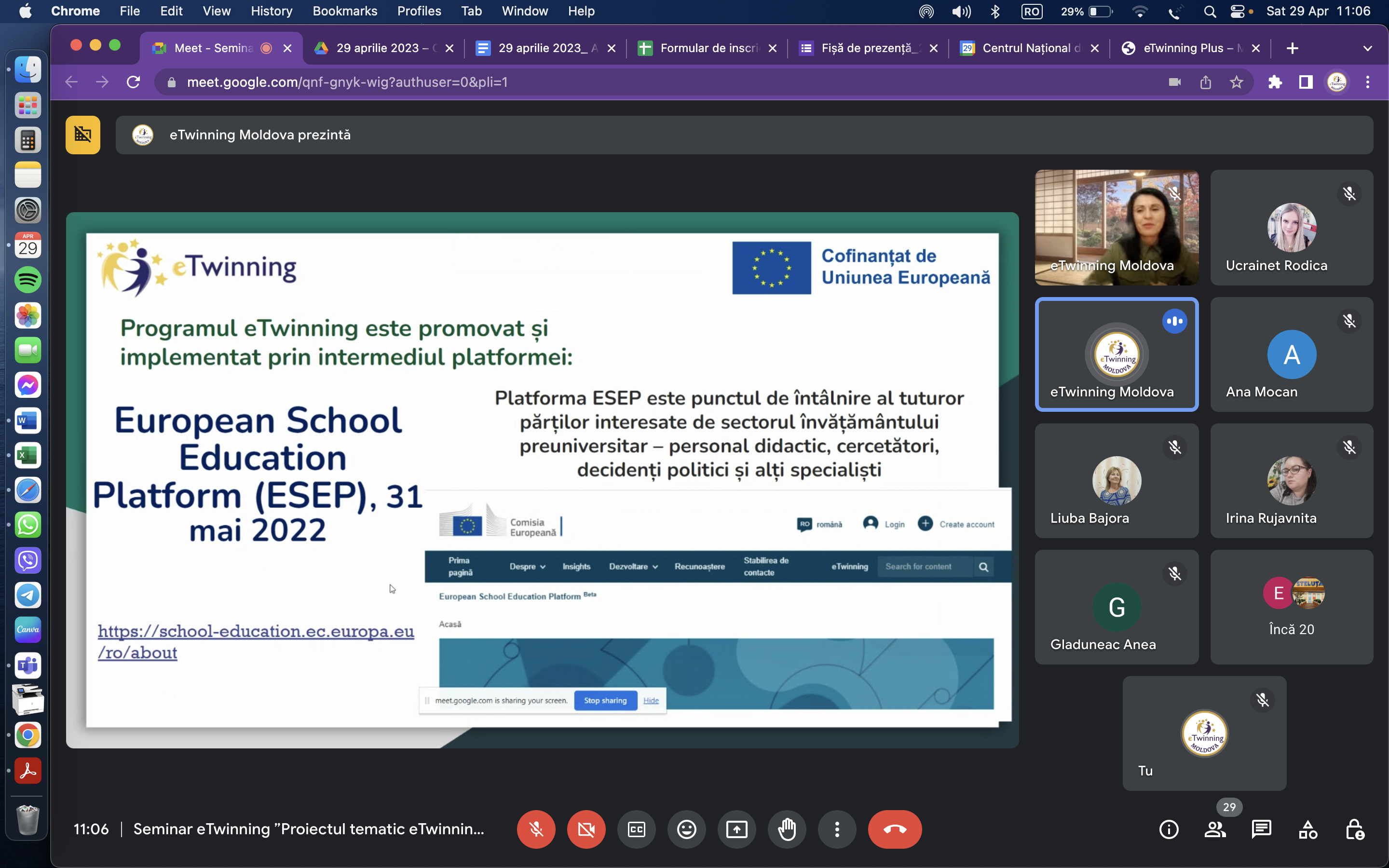Open WhatsApp from the Dock
The height and width of the screenshot is (868, 1389).
click(x=27, y=525)
